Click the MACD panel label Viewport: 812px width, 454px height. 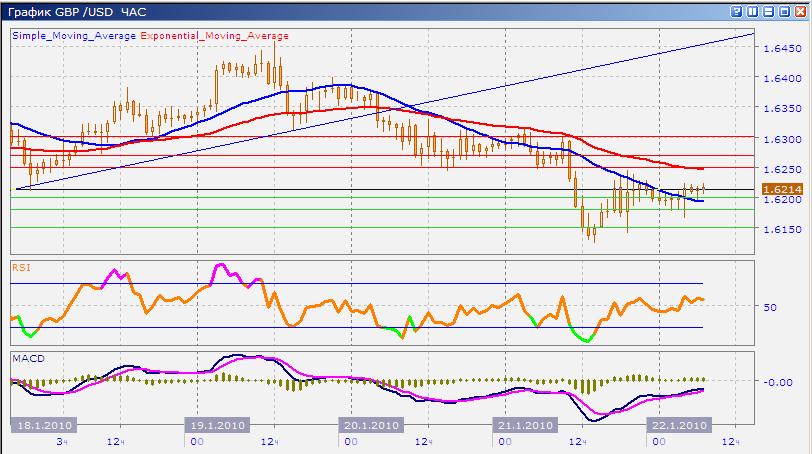coord(25,357)
